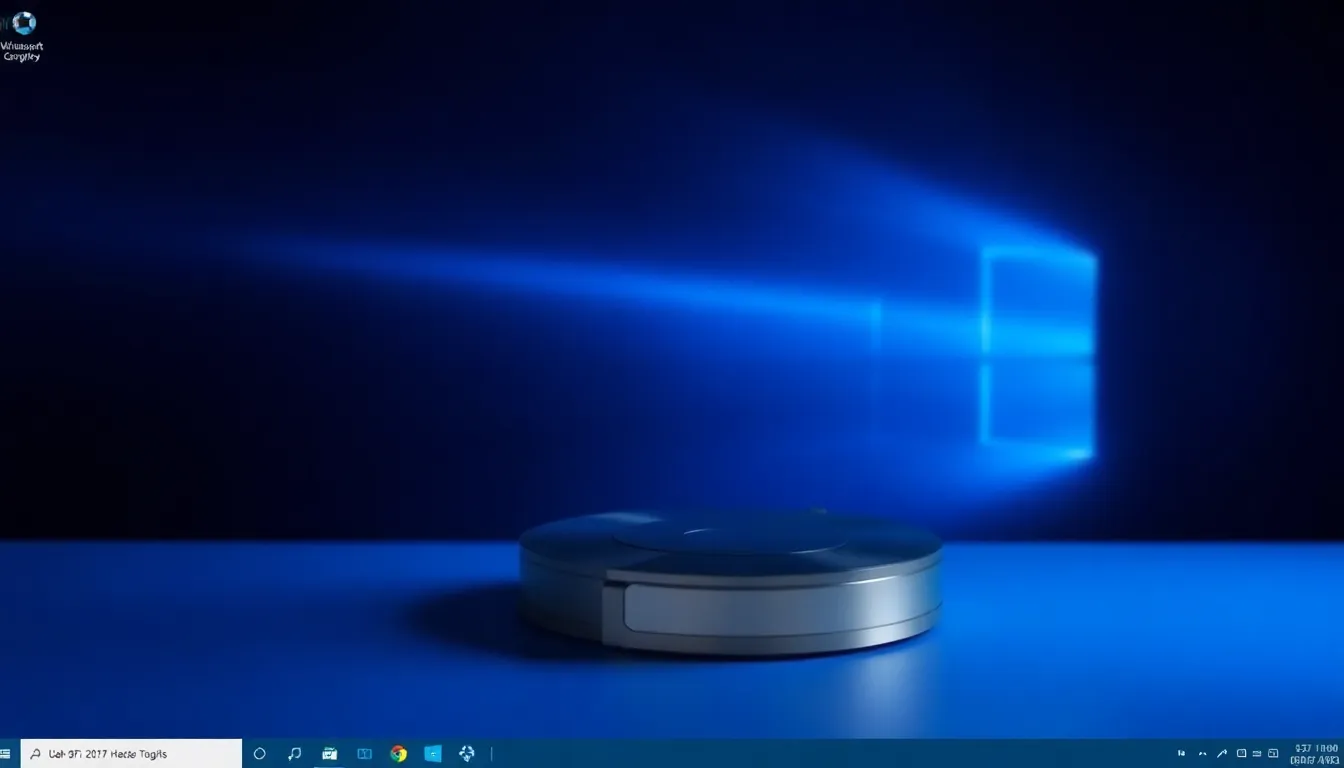The image size is (1344, 768).
Task: Open the blue outlined box taskbar icon
Action: coord(364,754)
